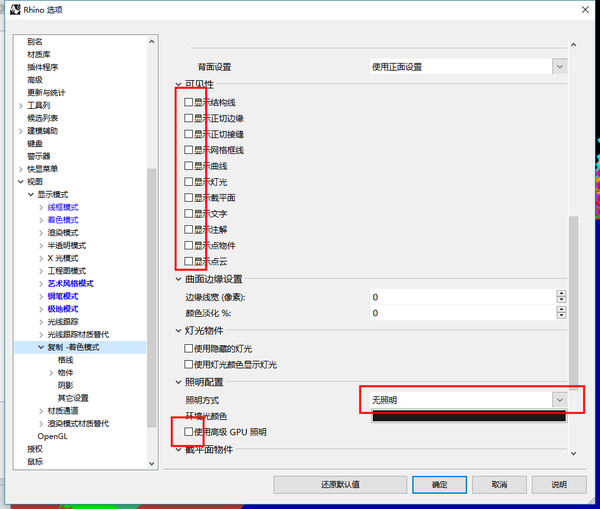Select 钢笔模式 in the tree
The height and width of the screenshot is (509, 600).
click(63, 296)
